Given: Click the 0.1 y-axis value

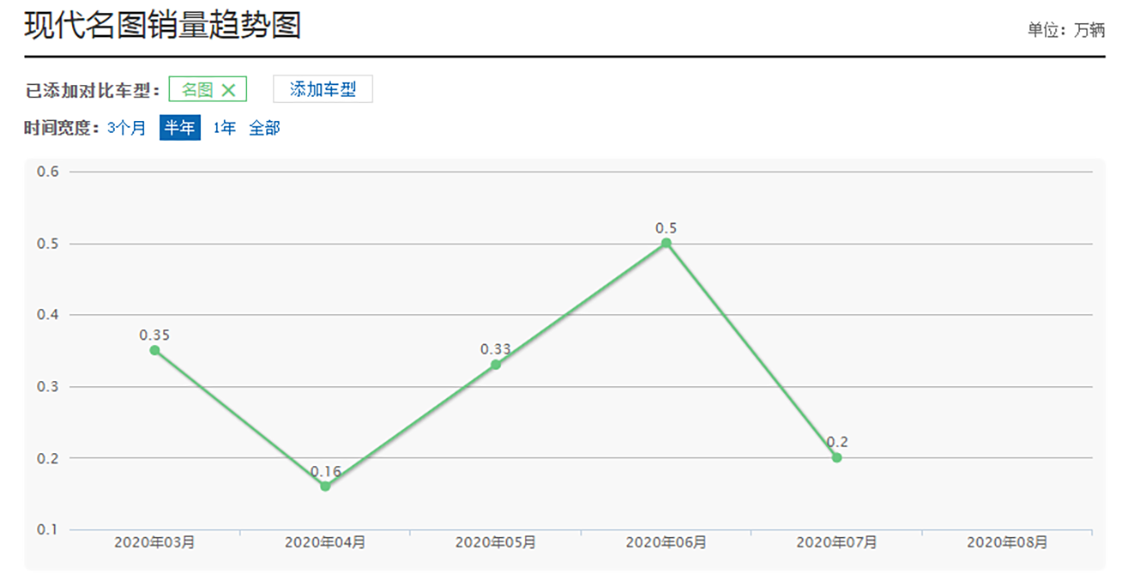Looking at the screenshot, I should click(x=48, y=530).
